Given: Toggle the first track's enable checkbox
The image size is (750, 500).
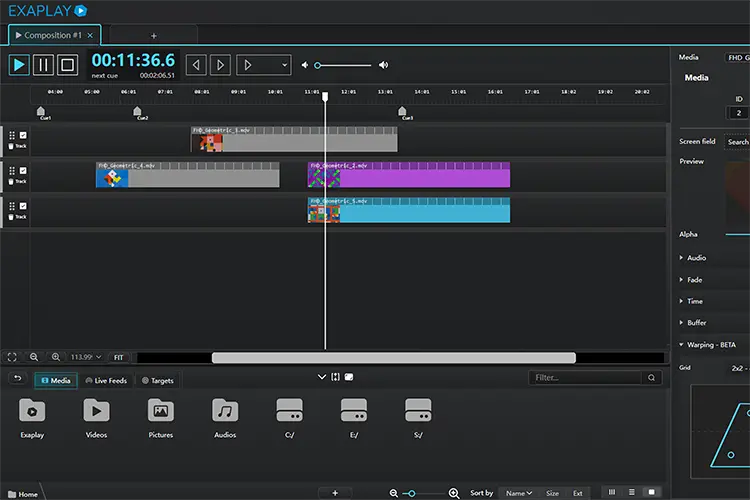Looking at the screenshot, I should click(23, 135).
